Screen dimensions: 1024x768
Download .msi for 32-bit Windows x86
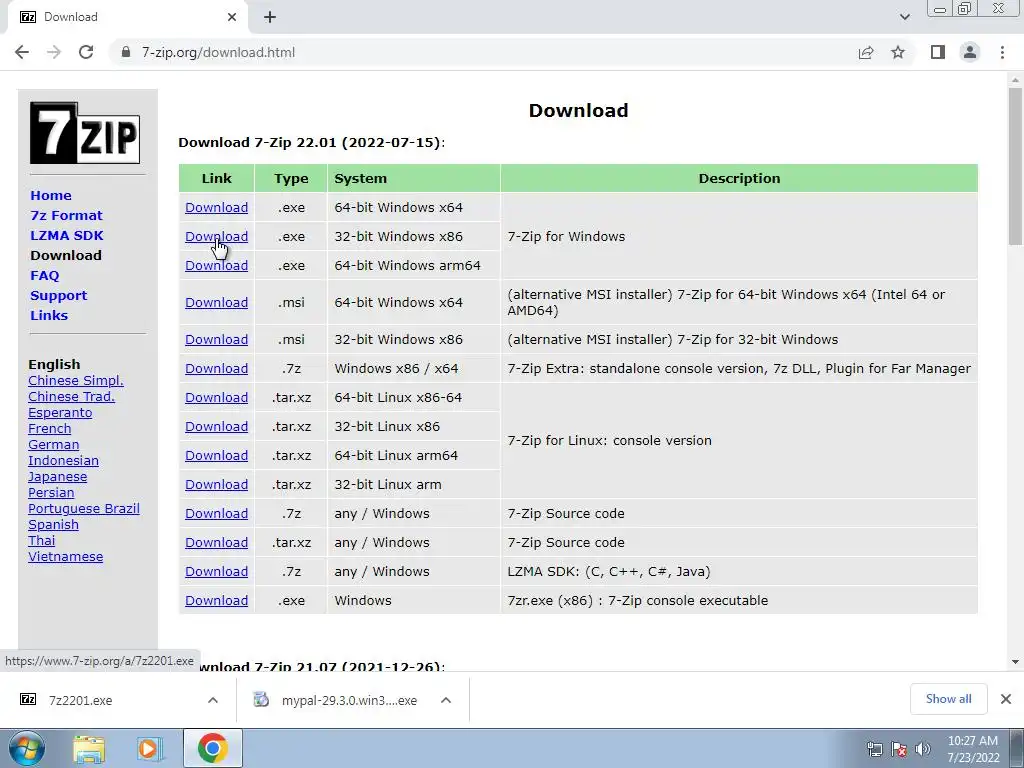coord(216,340)
